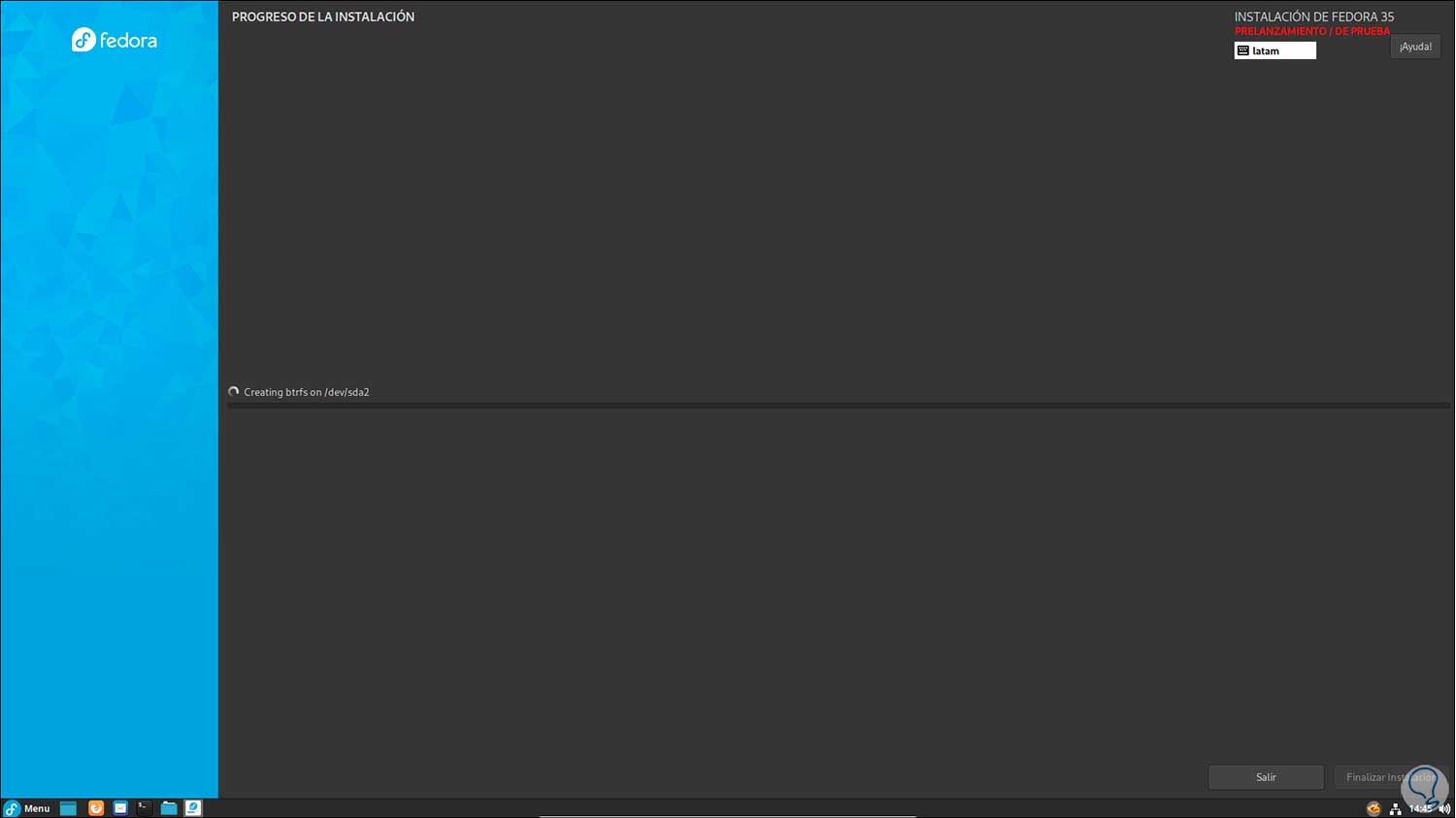
Task: Launch the Firefox browser from the taskbar
Action: 95,808
